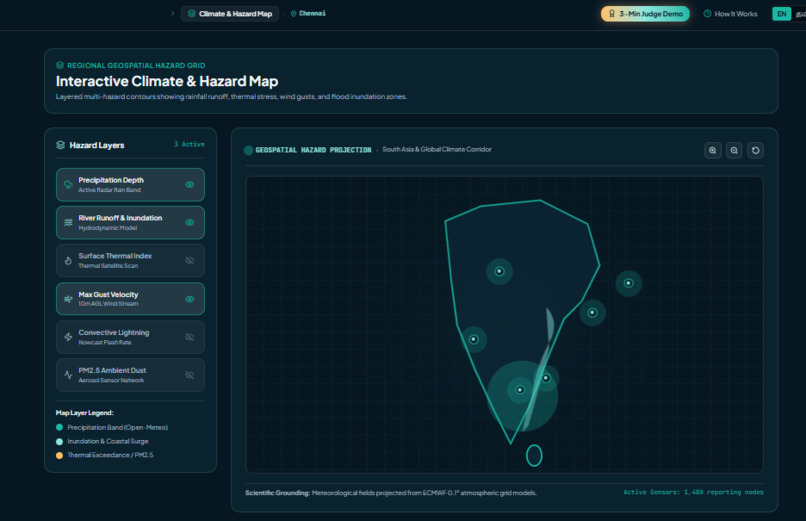Hide the Precipitation Depth layer via eye icon
Screen dimensions: 806x521
pos(190,185)
